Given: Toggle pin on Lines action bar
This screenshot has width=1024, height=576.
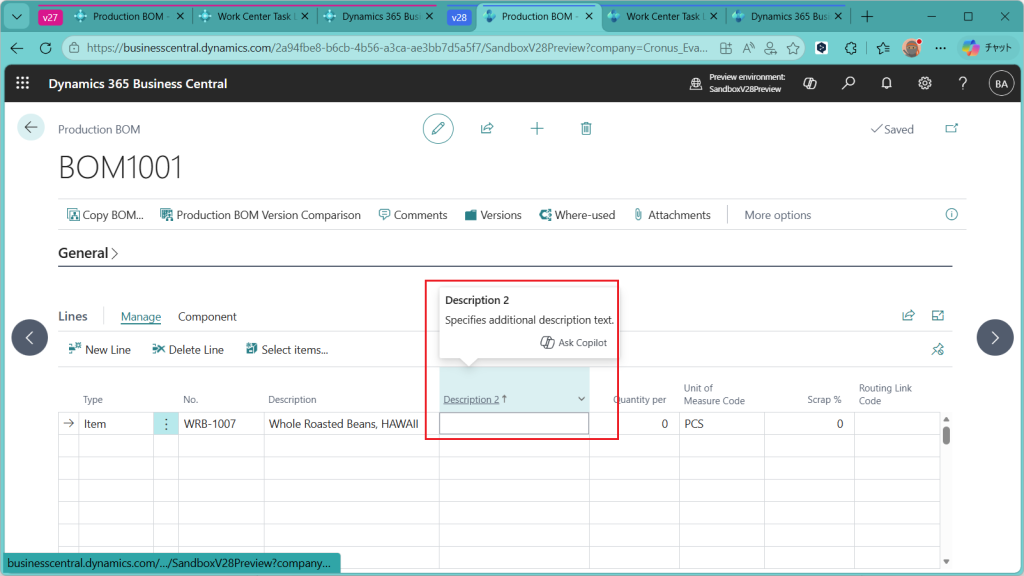Looking at the screenshot, I should (937, 350).
